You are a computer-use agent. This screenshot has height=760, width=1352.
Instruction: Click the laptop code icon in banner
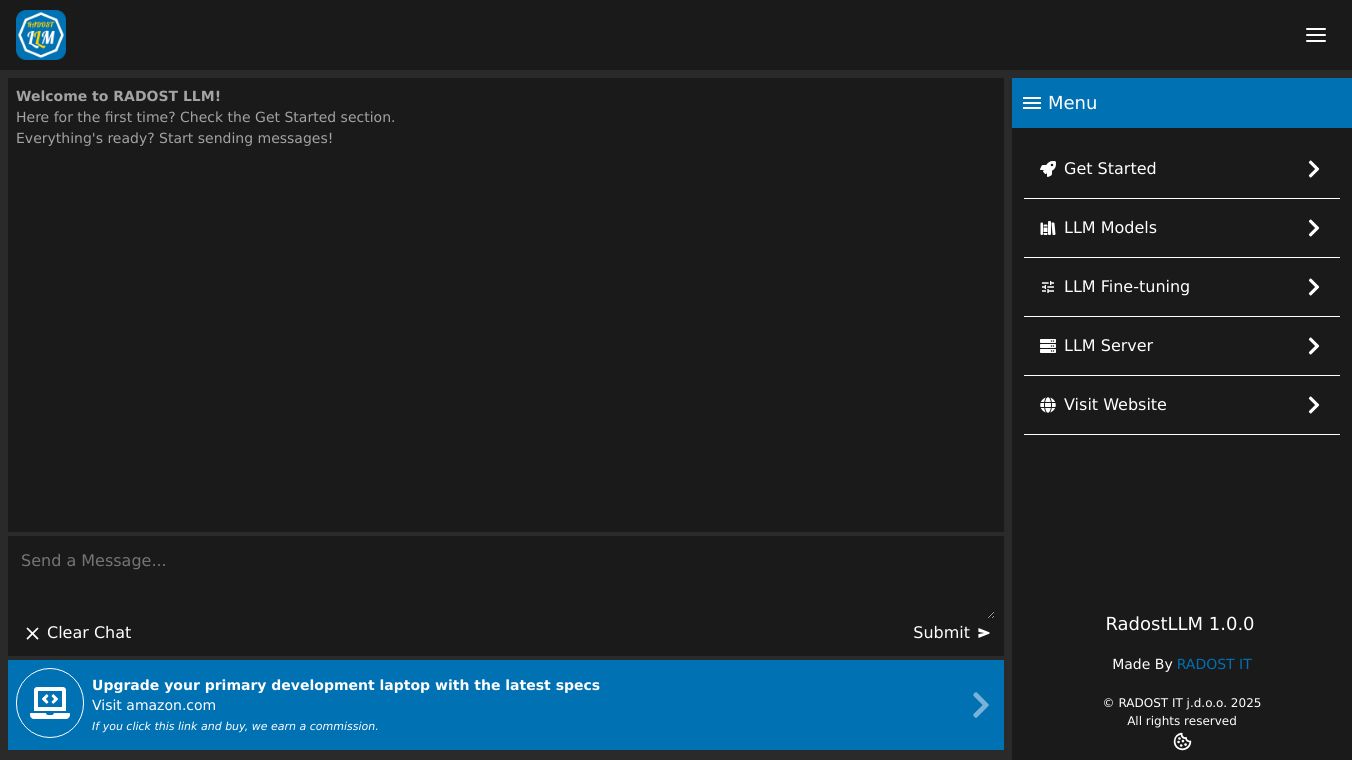(x=50, y=703)
